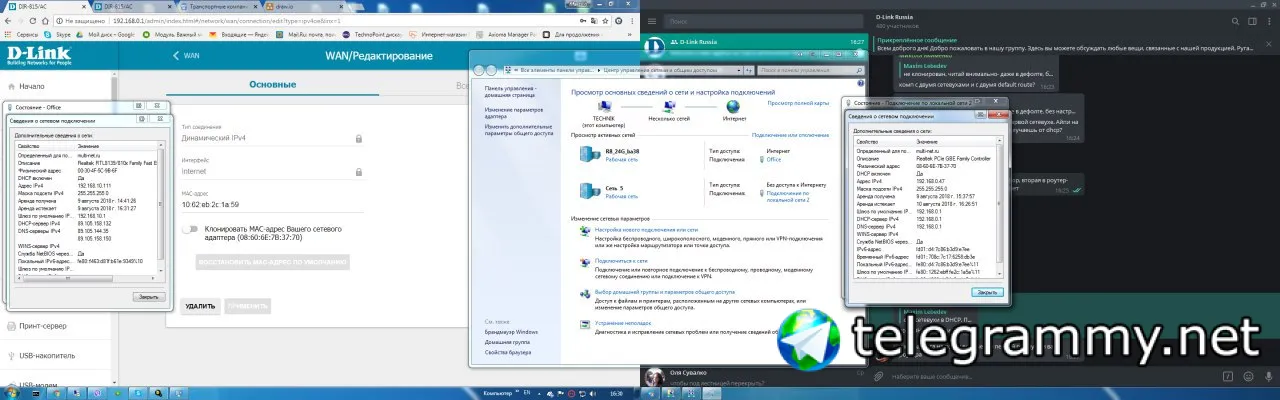Image resolution: width=1280 pixels, height=400 pixels.
Task: Click the Office connection link
Action: [x=774, y=159]
